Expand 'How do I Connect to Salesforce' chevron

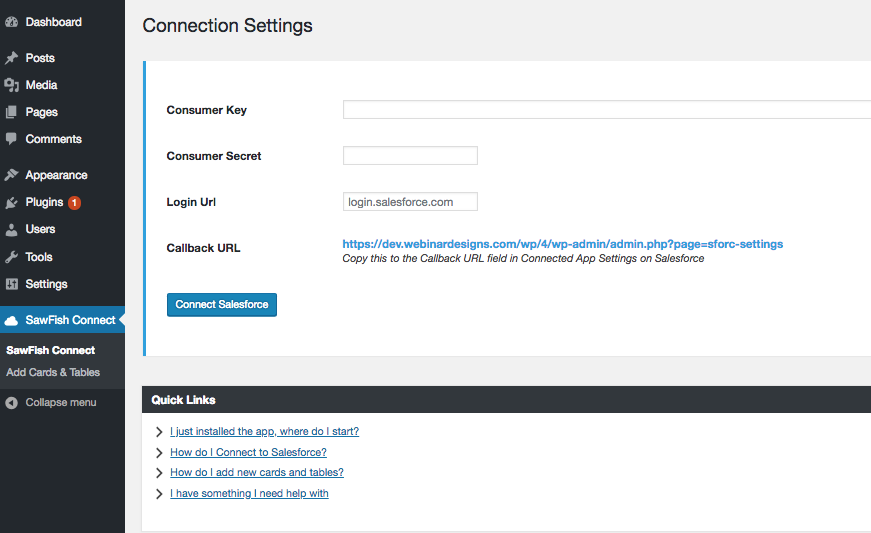click(159, 452)
